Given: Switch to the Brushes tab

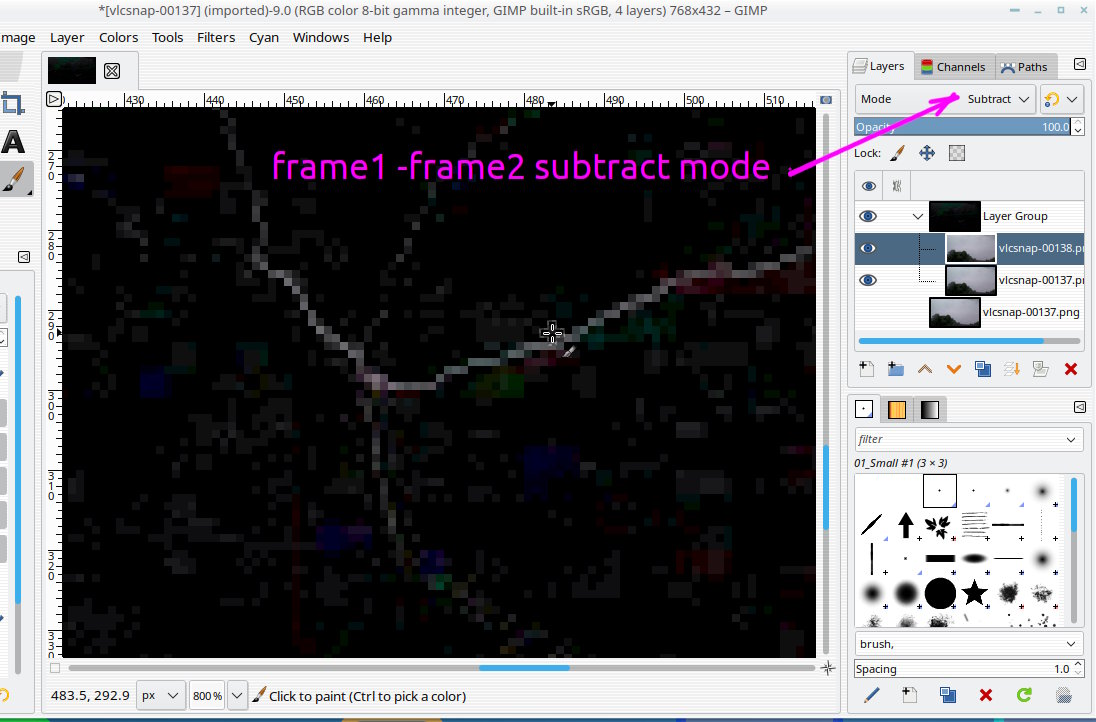Looking at the screenshot, I should pyautogui.click(x=864, y=409).
